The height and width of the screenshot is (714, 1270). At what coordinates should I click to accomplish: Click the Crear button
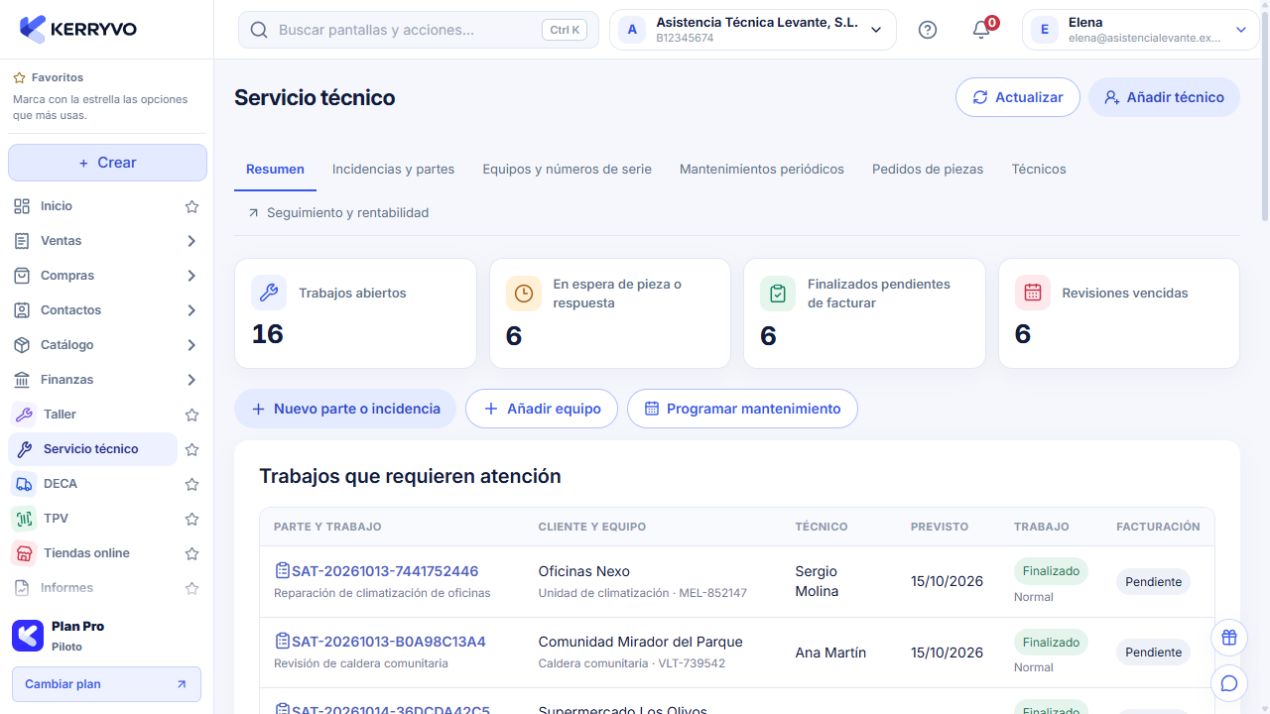(108, 163)
